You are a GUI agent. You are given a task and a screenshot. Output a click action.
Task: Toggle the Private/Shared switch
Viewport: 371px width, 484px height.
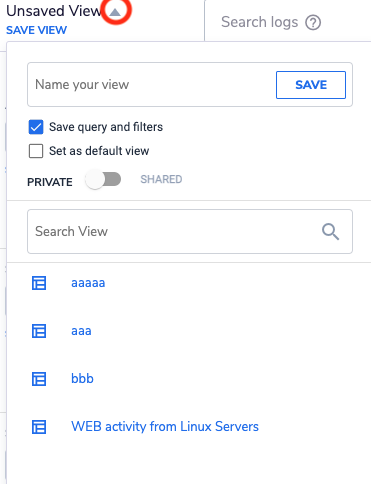(x=103, y=180)
